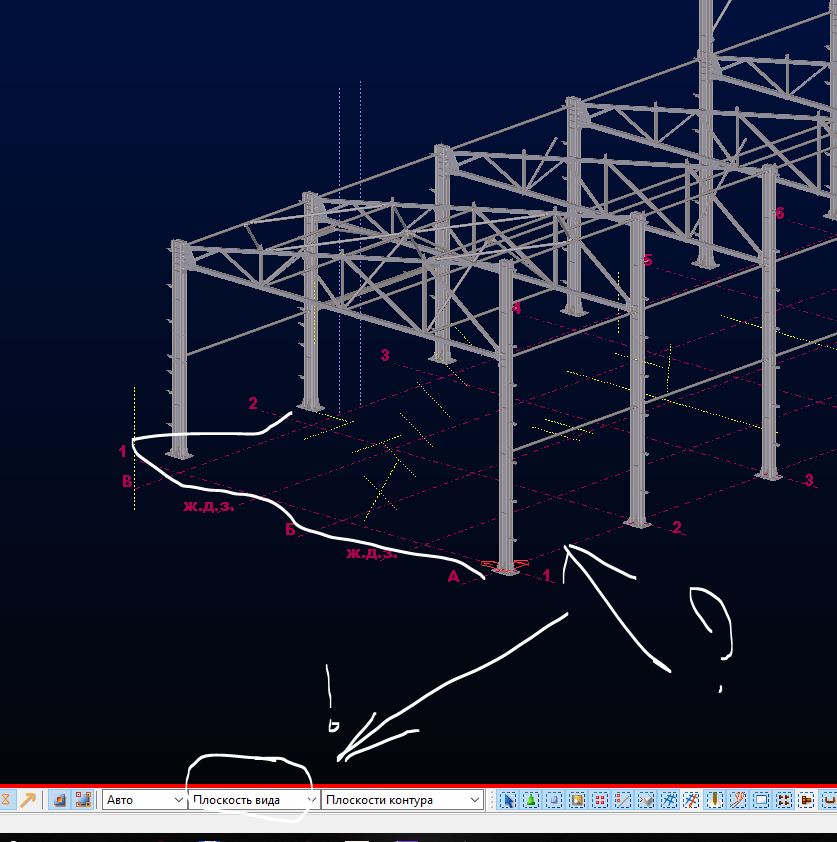Click the Select reference models icon
This screenshot has height=842, width=837.
pos(646,800)
